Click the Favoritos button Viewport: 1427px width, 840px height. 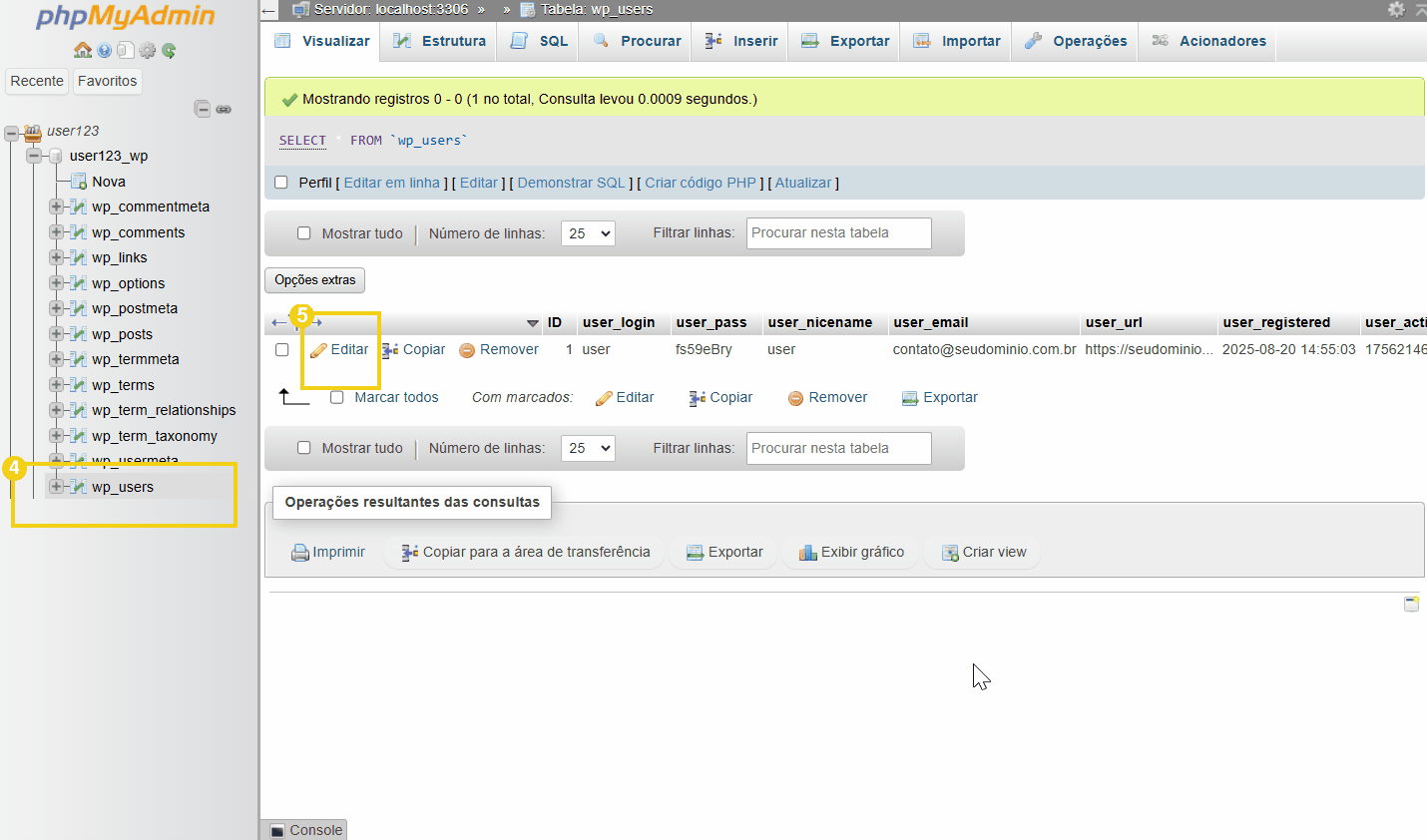pyautogui.click(x=108, y=81)
